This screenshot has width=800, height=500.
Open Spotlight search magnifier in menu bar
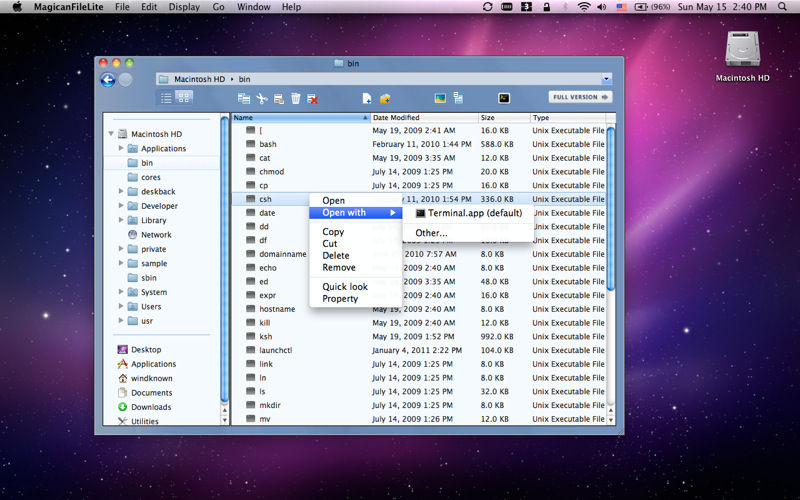(x=782, y=7)
